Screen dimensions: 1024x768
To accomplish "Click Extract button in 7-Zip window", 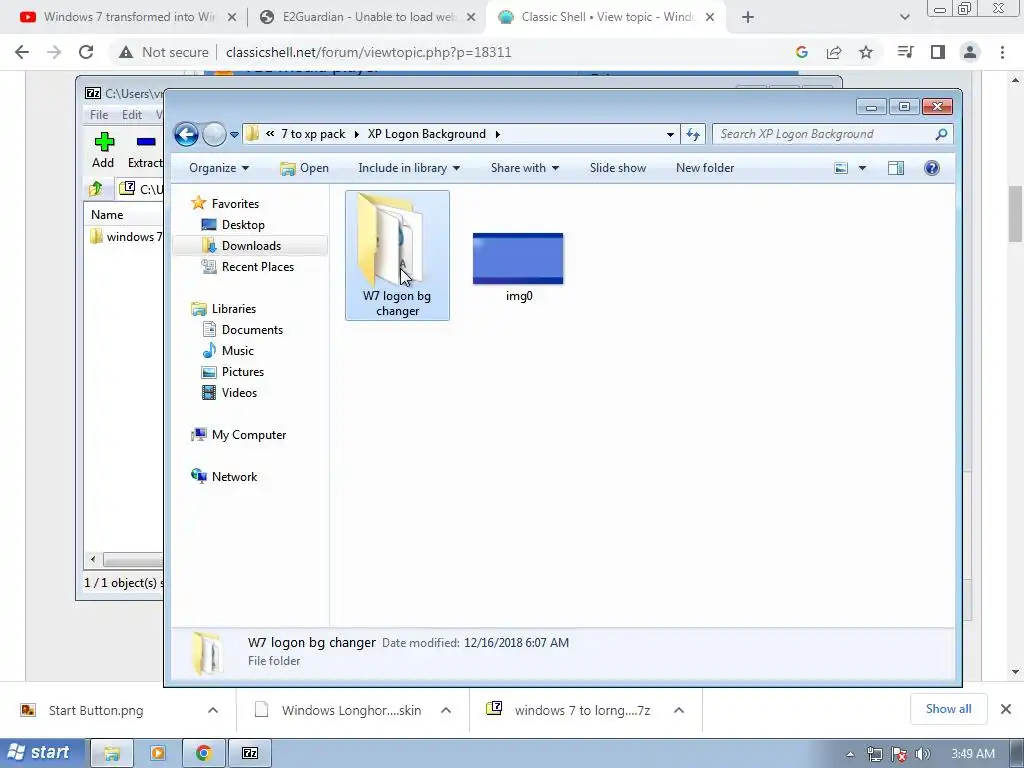I will [145, 150].
